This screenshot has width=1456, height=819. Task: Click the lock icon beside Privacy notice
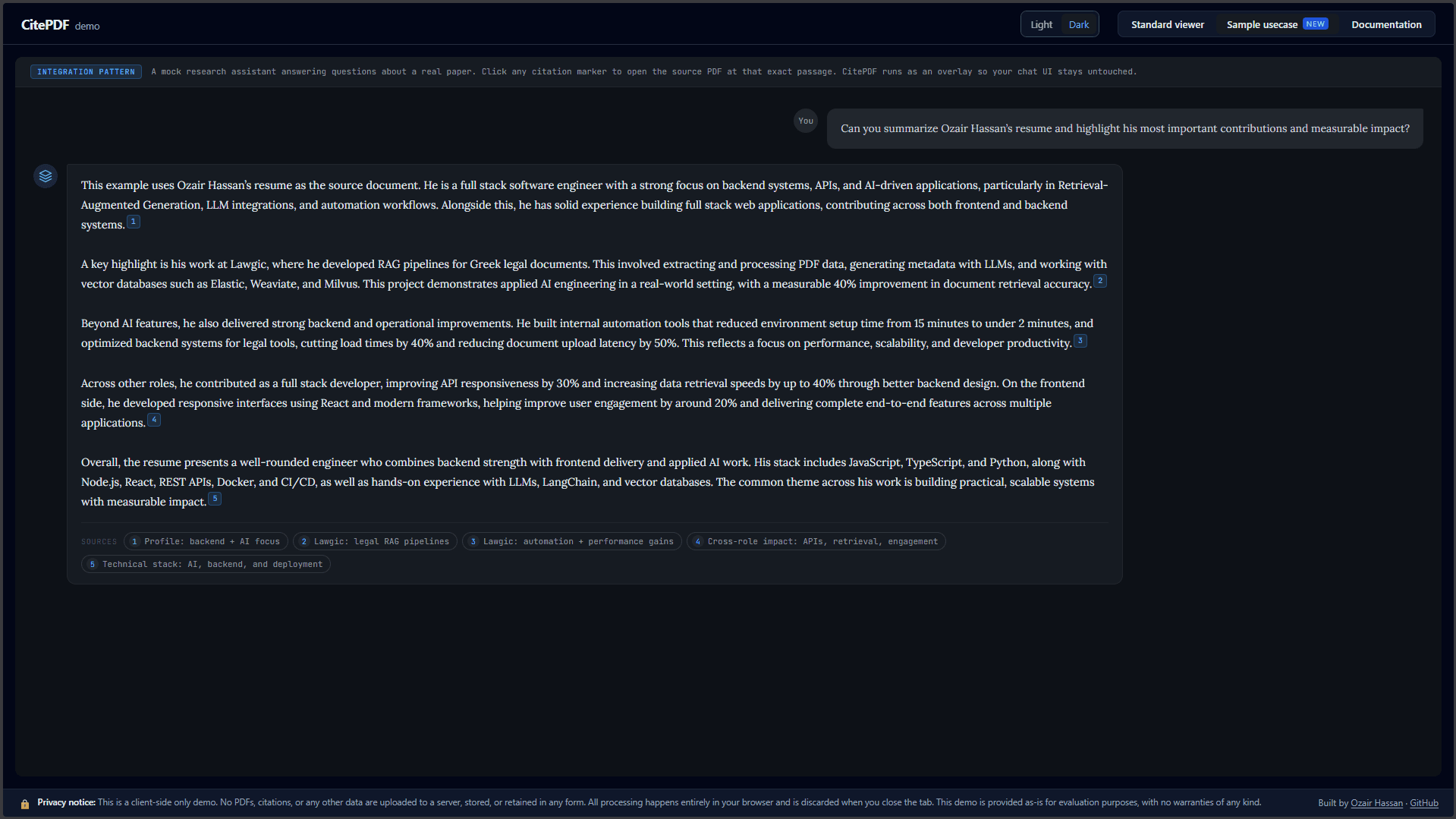point(25,803)
